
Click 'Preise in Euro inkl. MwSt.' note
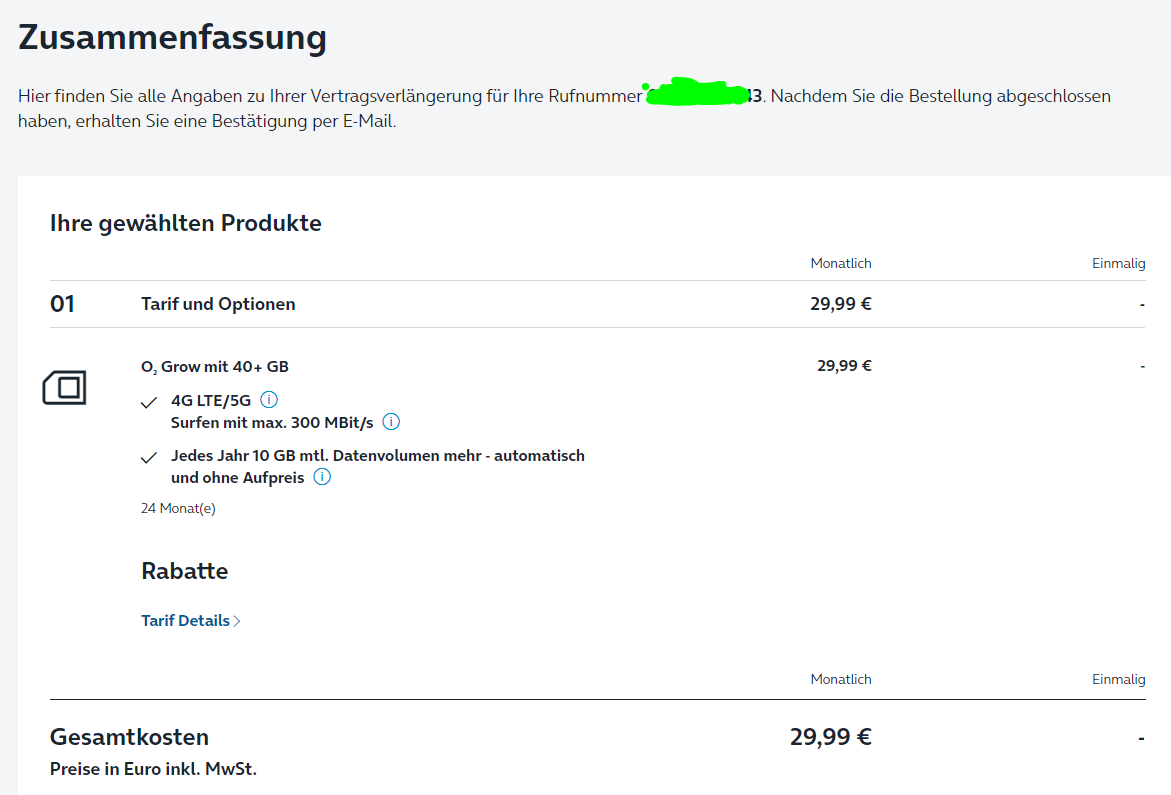point(153,769)
